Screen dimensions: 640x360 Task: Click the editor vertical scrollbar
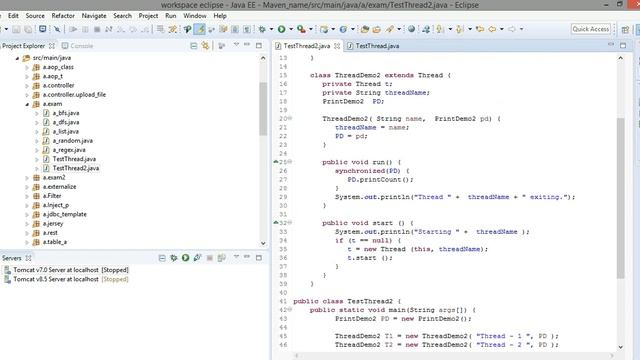[620, 198]
